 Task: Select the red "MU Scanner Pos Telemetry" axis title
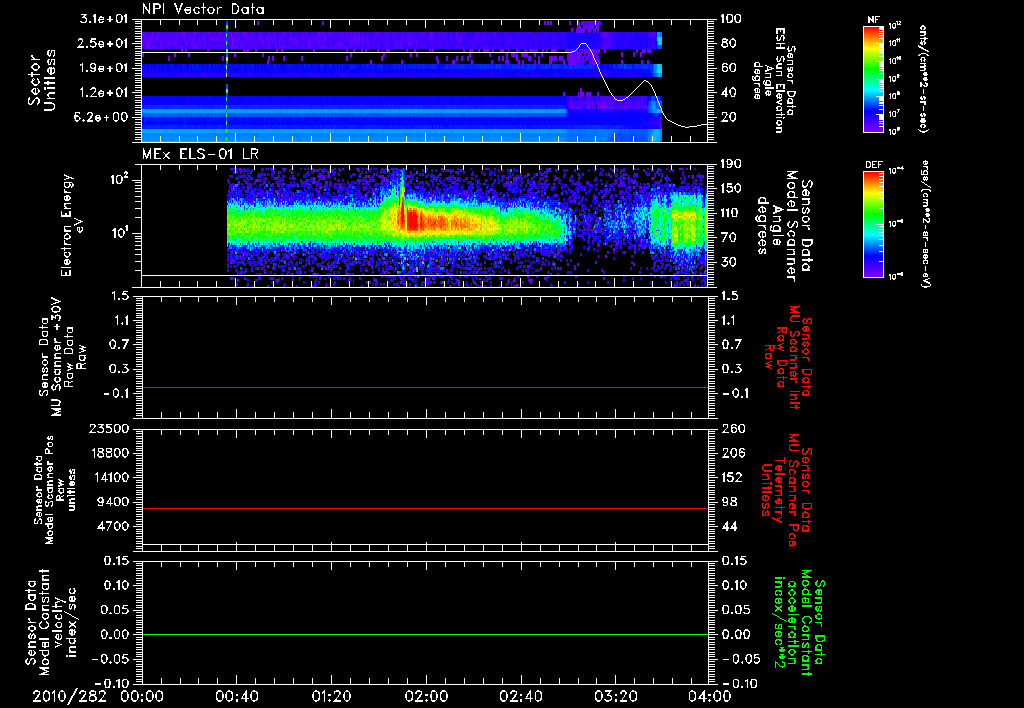tap(787, 490)
